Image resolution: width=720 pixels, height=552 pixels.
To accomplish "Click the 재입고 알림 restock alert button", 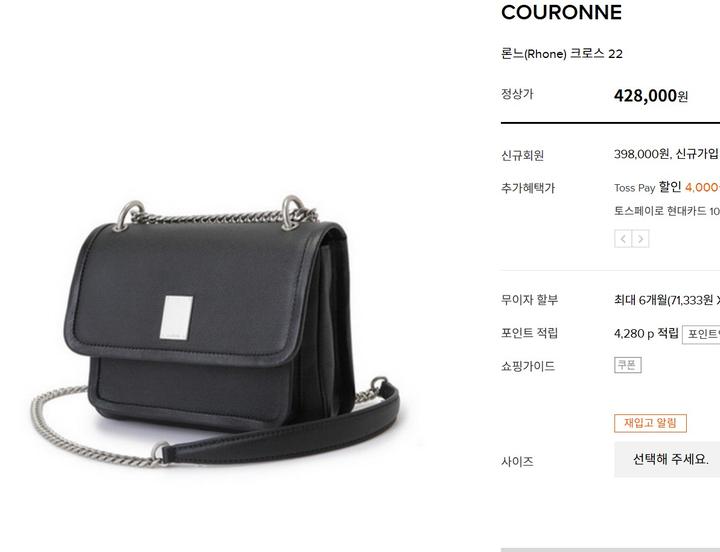I will (650, 423).
